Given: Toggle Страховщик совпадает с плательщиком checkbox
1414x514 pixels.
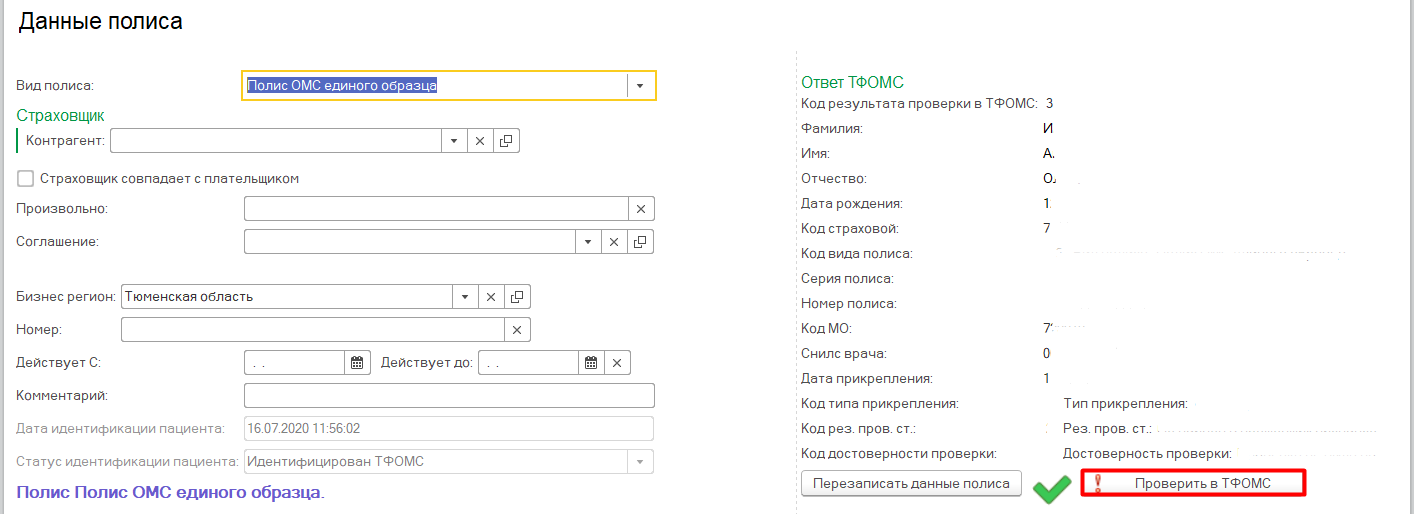Looking at the screenshot, I should coord(26,179).
